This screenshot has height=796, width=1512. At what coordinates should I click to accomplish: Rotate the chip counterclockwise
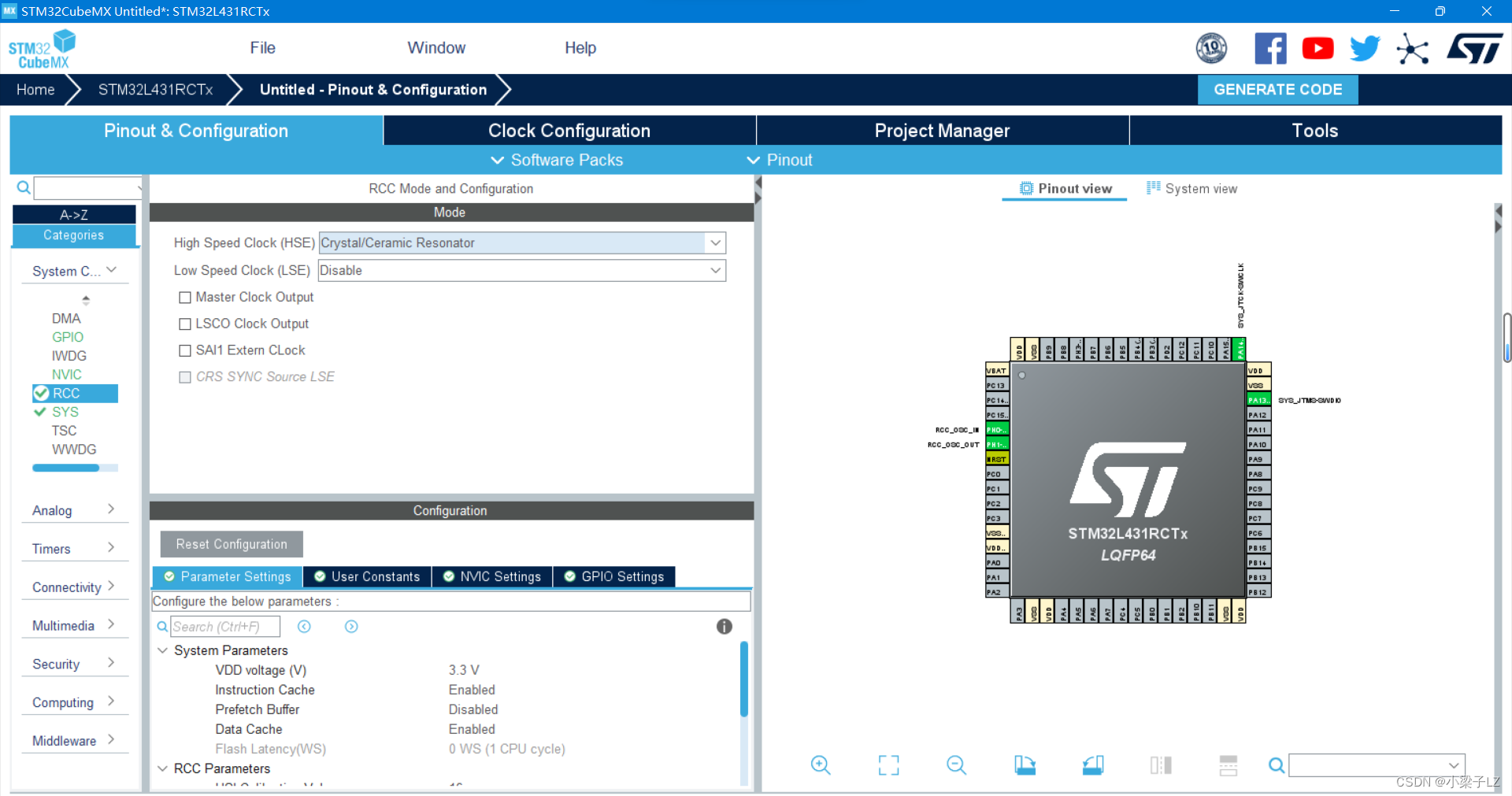1093,765
